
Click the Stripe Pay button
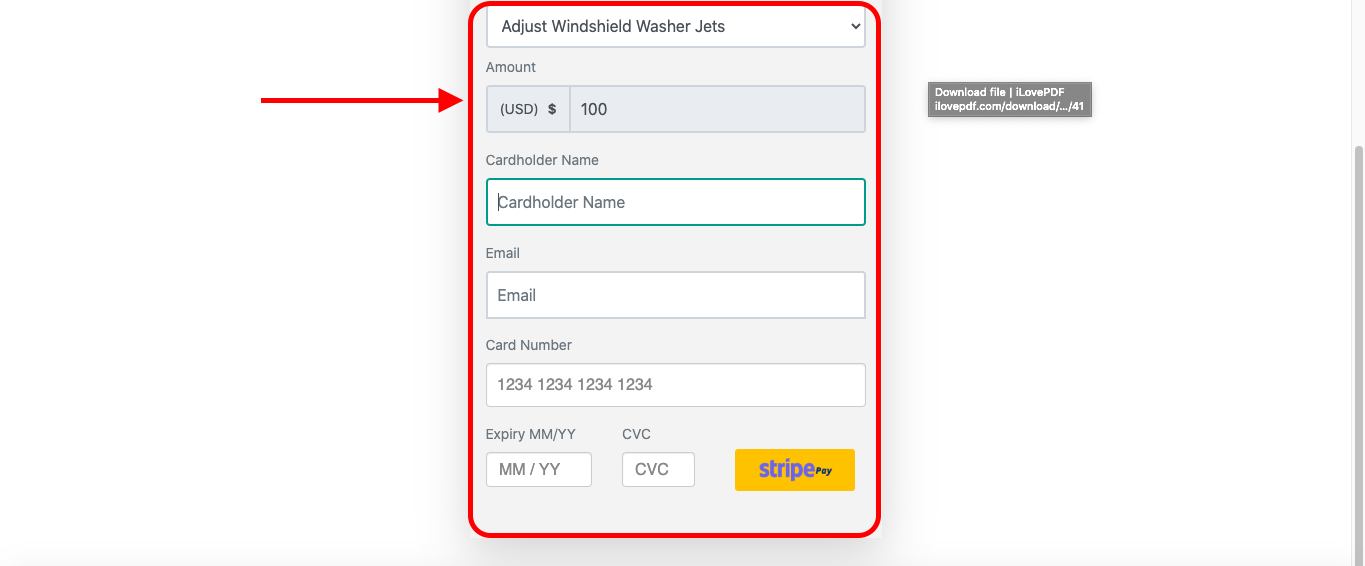(795, 470)
